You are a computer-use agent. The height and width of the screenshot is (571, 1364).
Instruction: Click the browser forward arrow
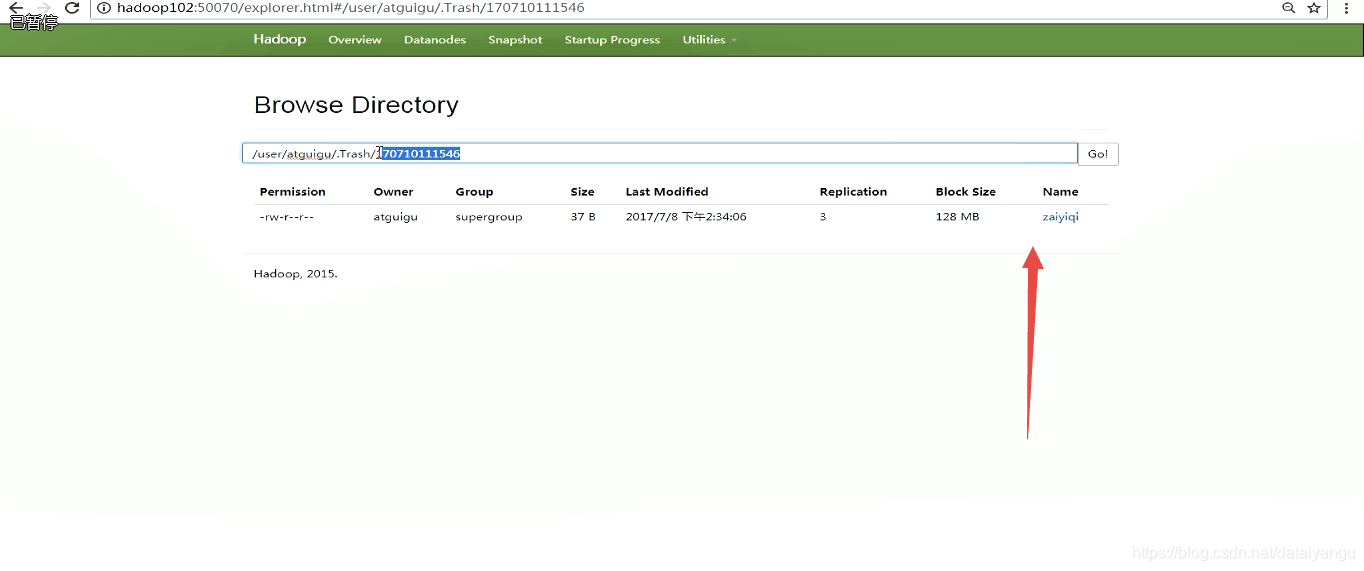click(44, 8)
